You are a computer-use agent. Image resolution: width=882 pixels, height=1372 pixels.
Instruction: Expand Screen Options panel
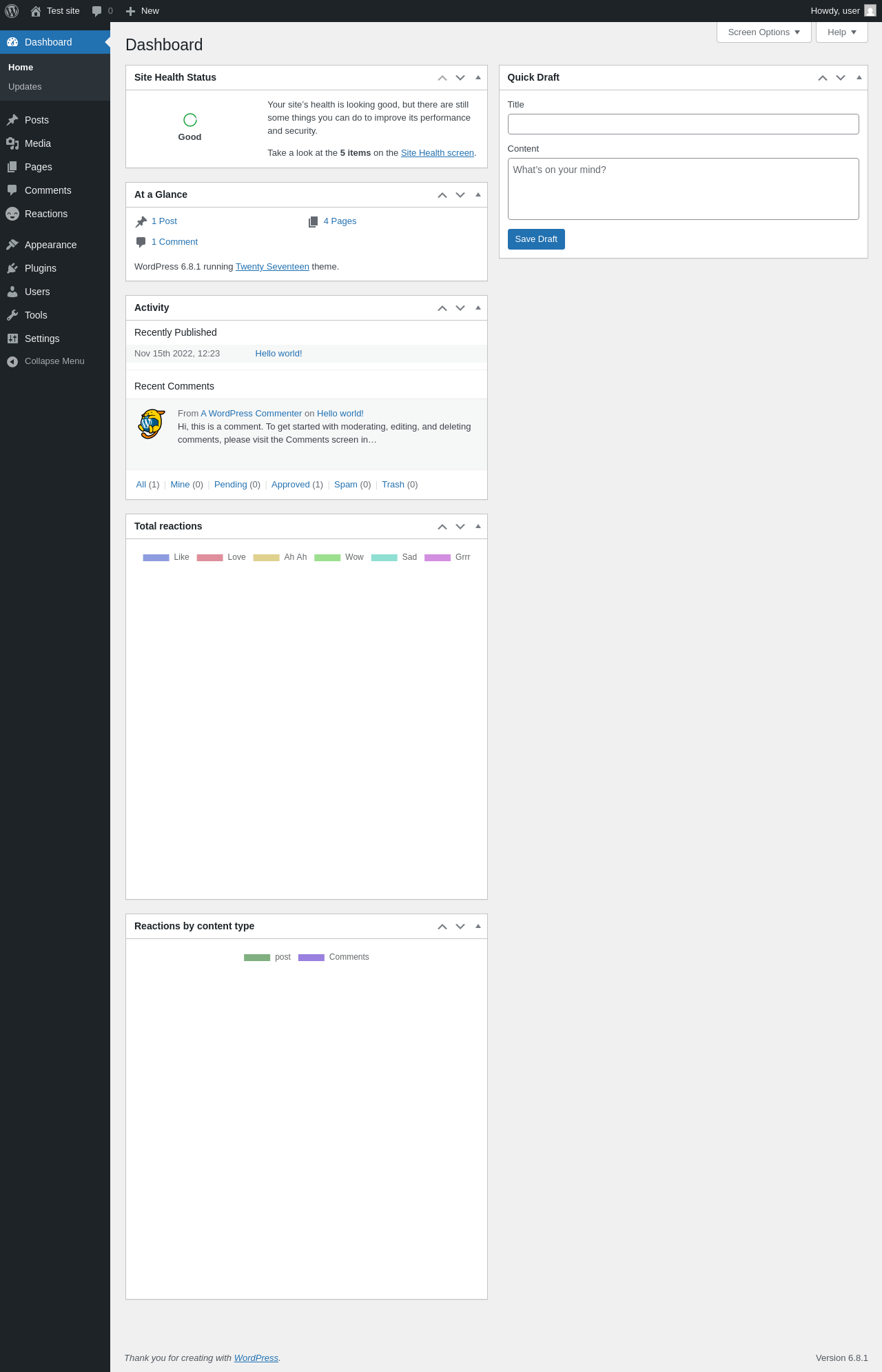(764, 32)
